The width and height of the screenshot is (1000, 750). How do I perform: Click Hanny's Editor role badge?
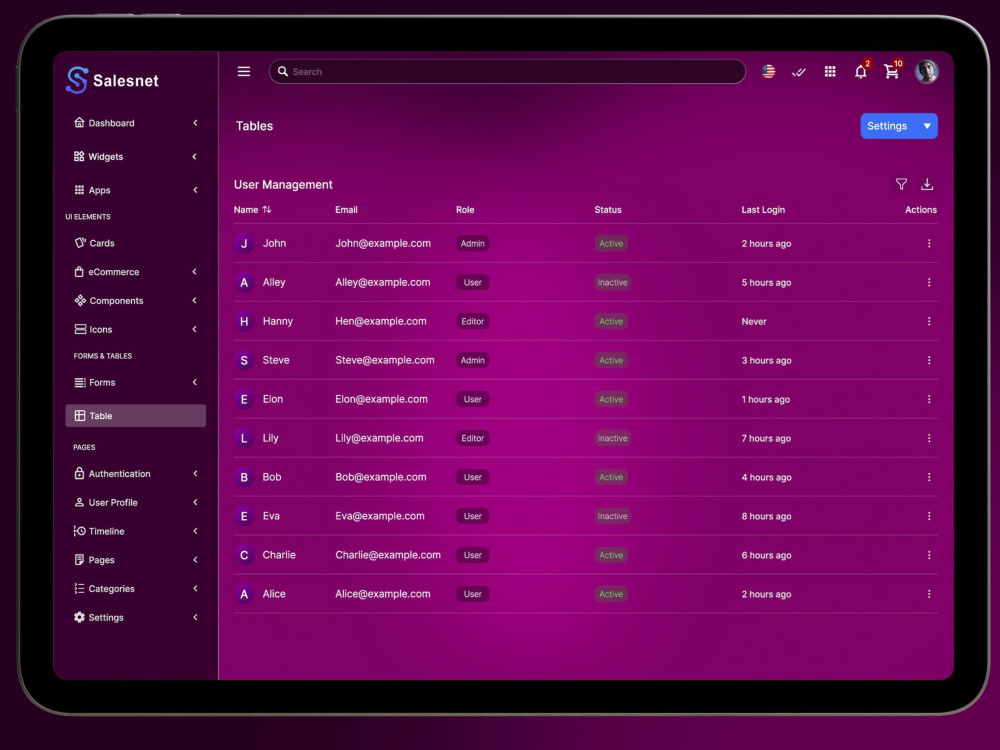(473, 321)
